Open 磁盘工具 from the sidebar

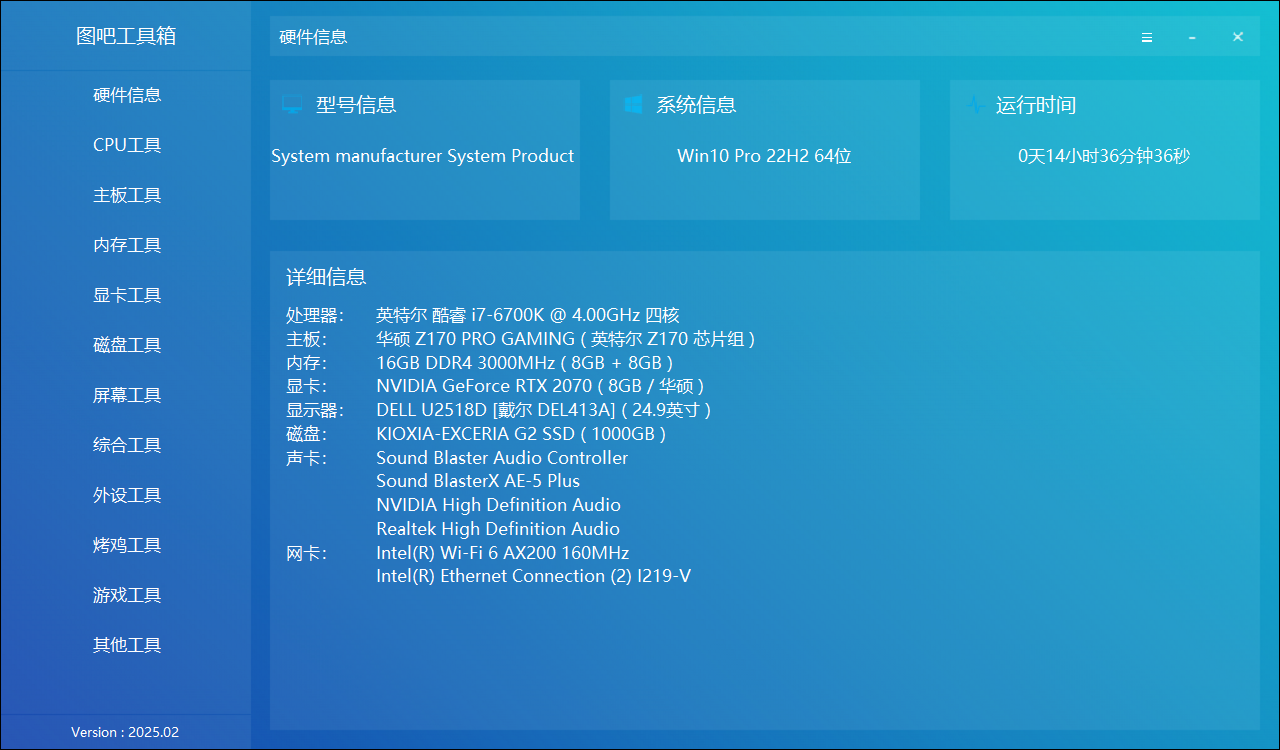coord(126,344)
